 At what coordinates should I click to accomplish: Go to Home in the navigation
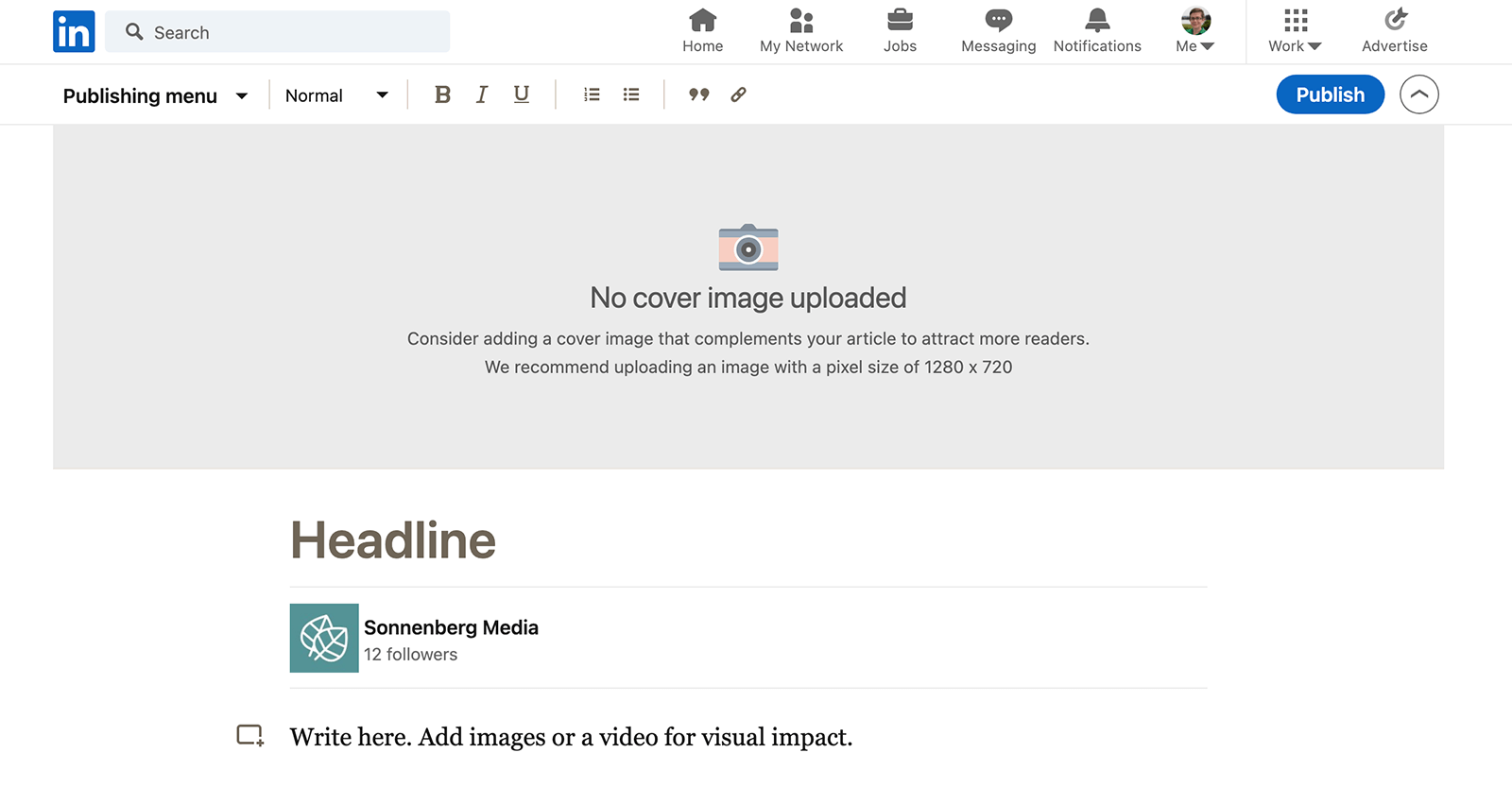[x=702, y=31]
